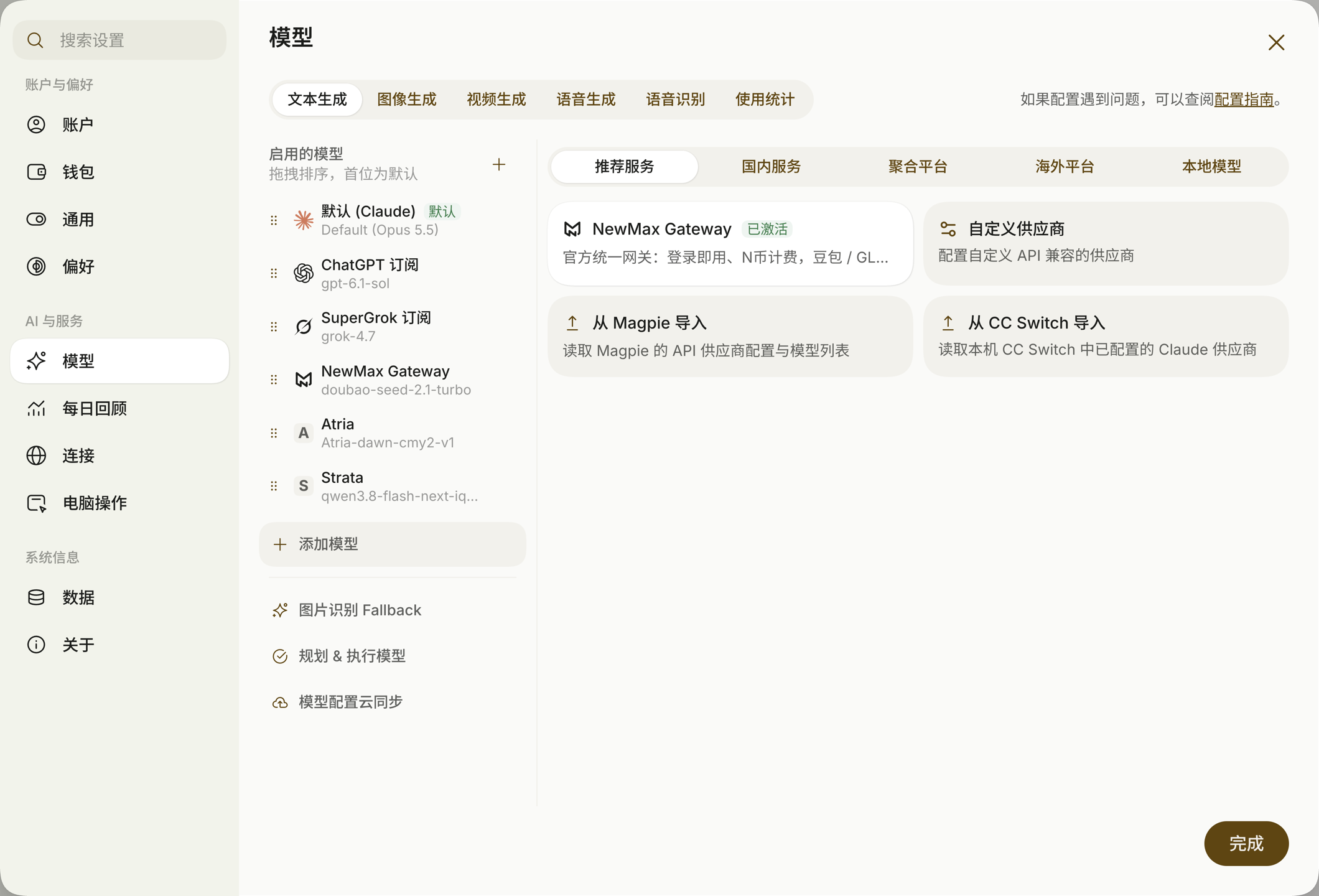
Task: Switch to the 图像生成 tab
Action: coord(407,100)
